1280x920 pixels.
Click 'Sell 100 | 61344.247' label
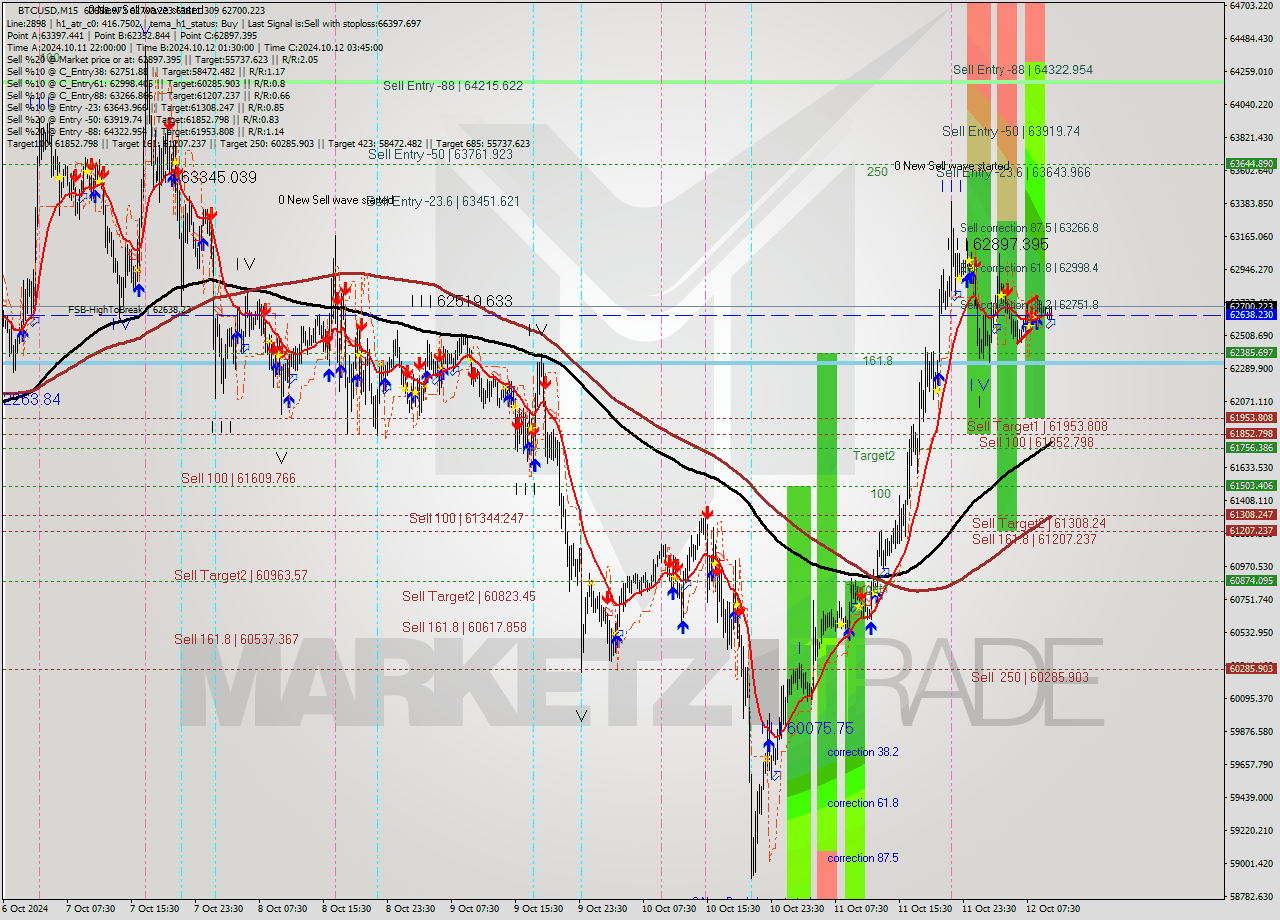coord(466,518)
